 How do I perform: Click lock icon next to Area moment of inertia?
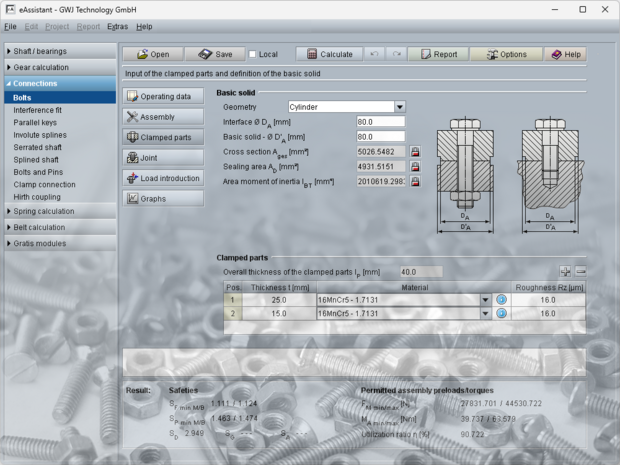415,182
